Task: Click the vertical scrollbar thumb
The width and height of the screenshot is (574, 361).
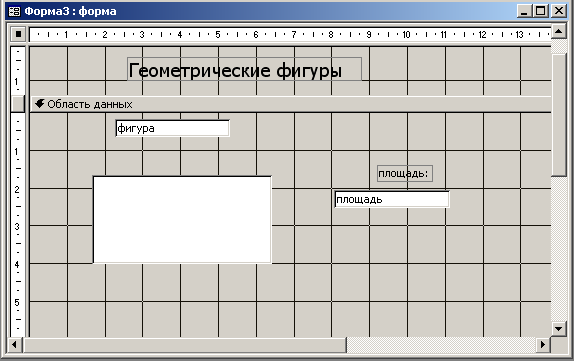Action: [559, 115]
